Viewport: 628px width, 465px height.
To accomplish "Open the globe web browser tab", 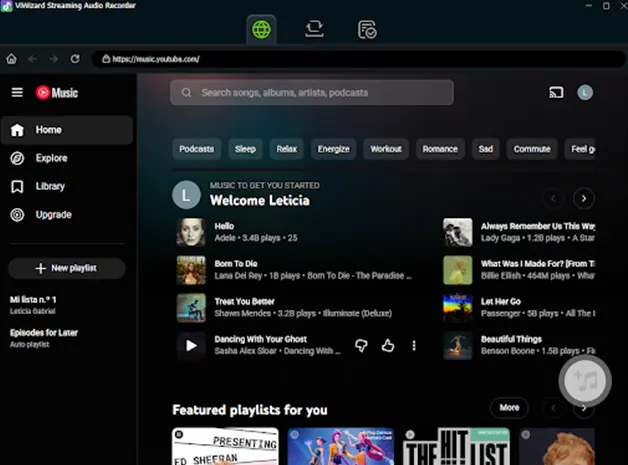I will pyautogui.click(x=261, y=29).
